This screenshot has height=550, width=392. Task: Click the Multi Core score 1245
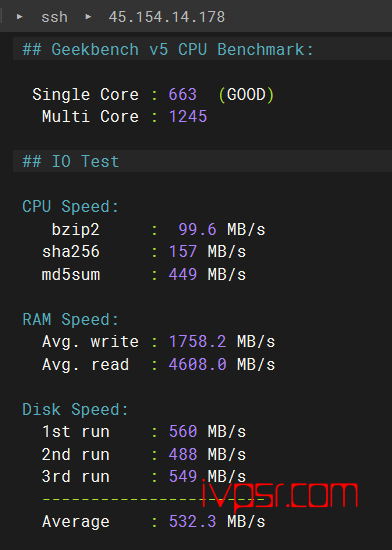188,116
